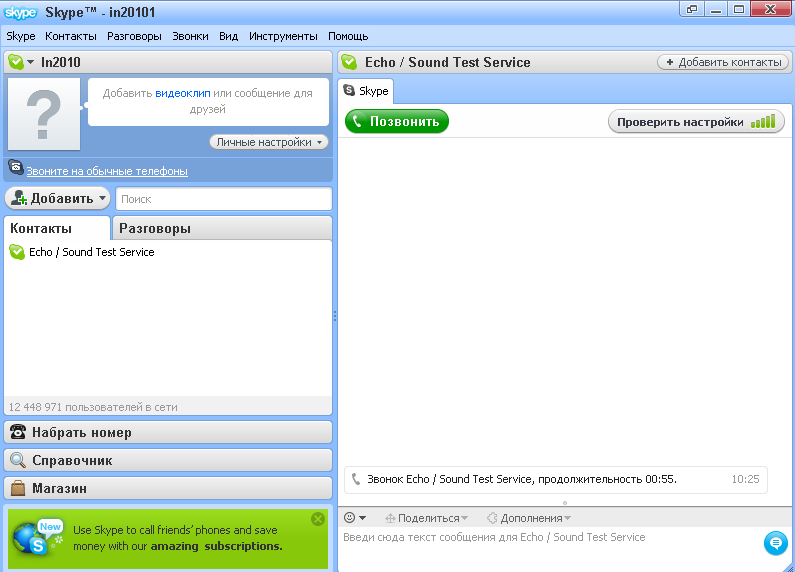
Task: Expand the emoticon dropdown arrow
Action: pyautogui.click(x=362, y=518)
